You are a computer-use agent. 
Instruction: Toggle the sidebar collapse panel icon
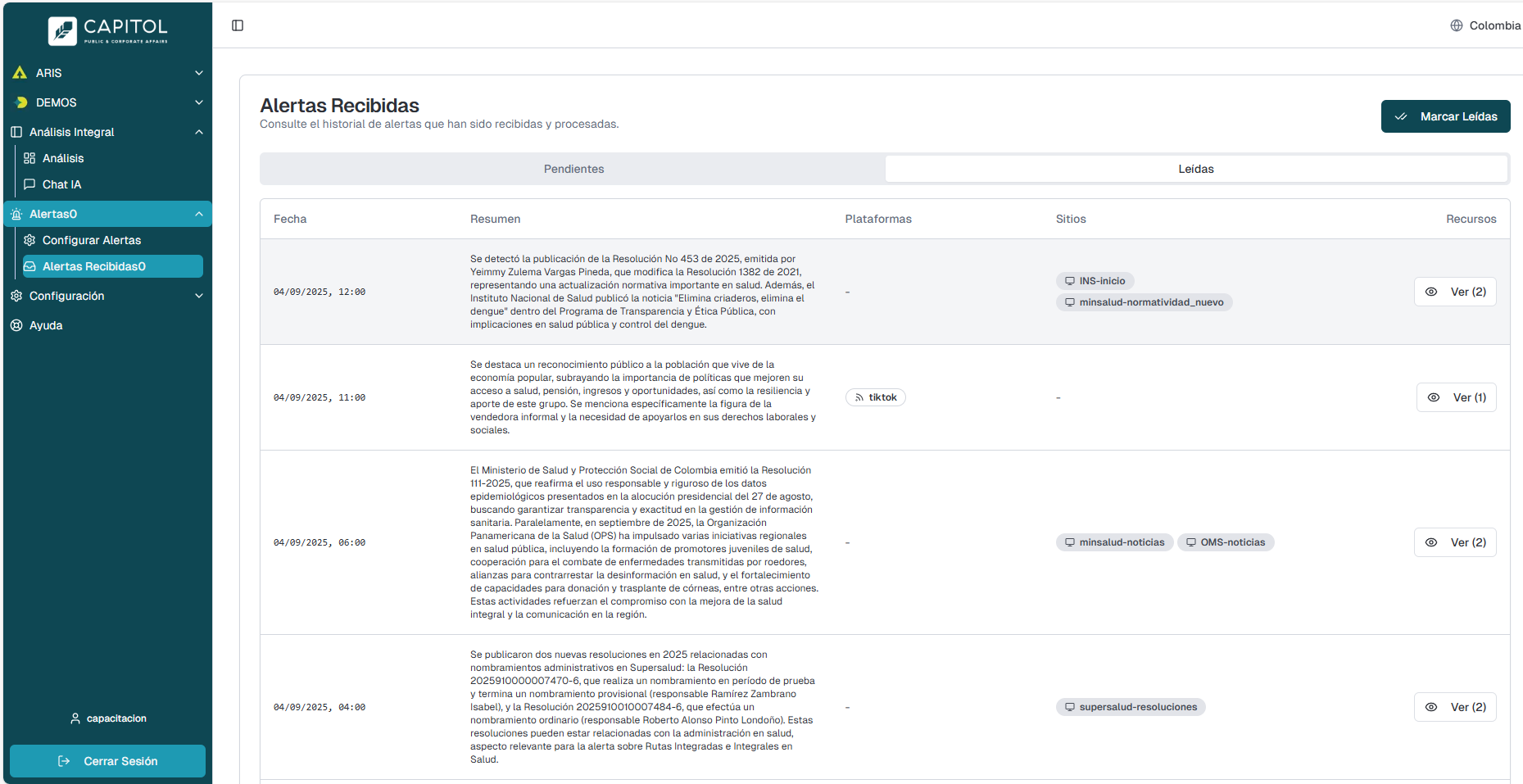coord(238,25)
